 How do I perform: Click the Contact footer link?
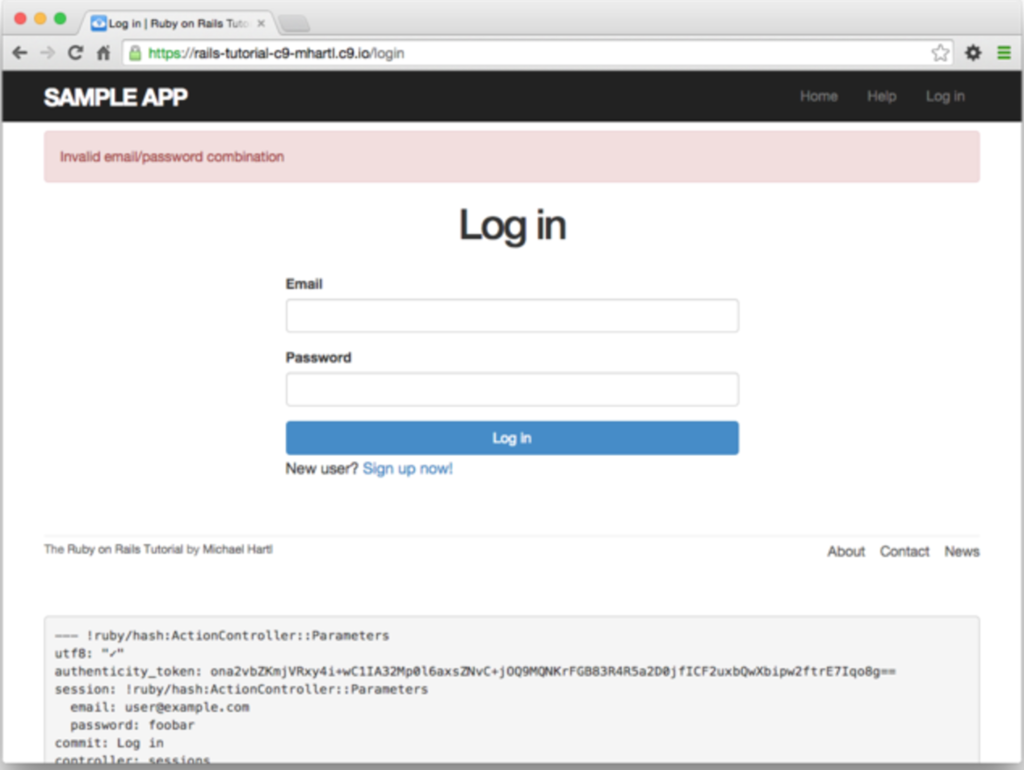904,551
